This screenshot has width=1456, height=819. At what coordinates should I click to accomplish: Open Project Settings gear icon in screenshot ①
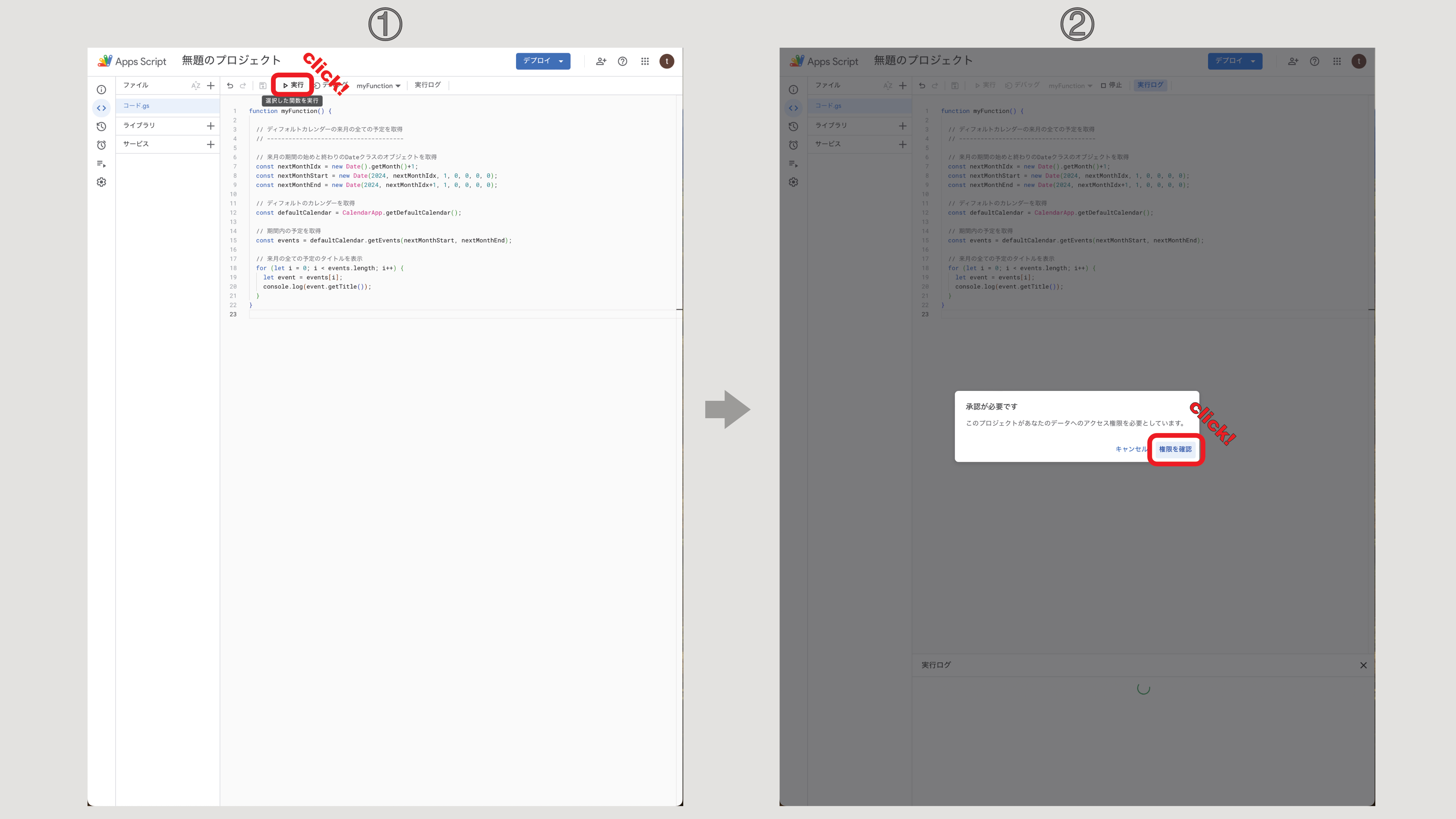point(101,182)
